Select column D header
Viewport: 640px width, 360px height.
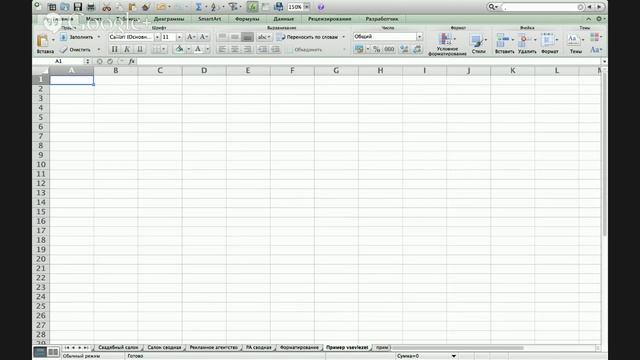204,71
